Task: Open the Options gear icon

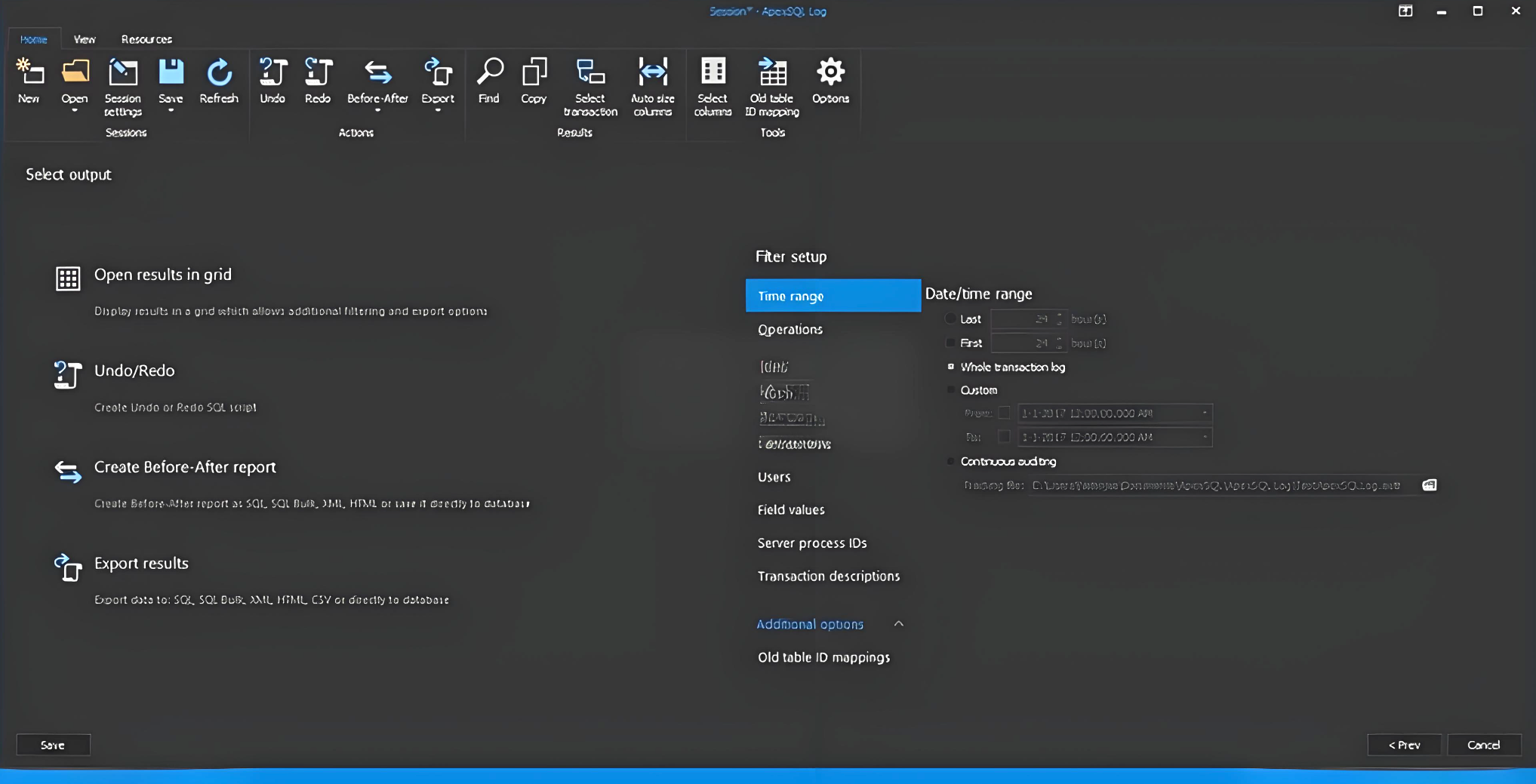Action: pos(830,72)
